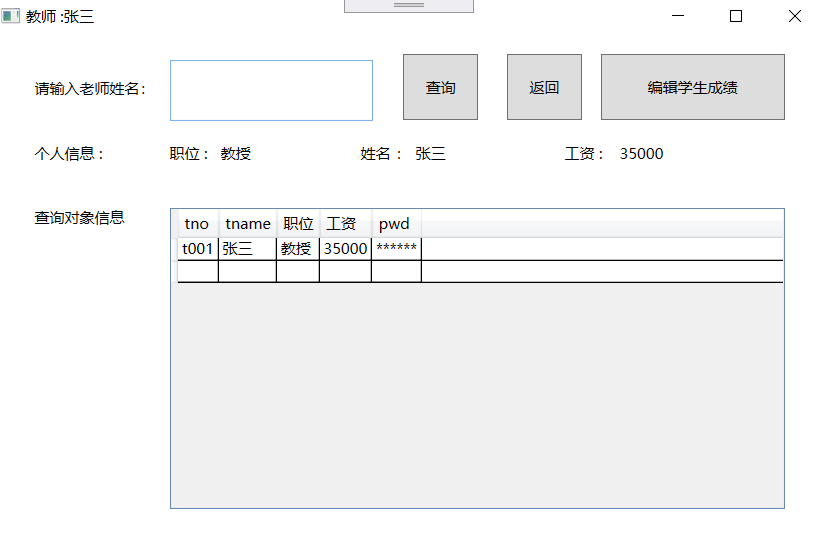Viewport: 814px width, 536px height.
Task: Close the teacher window
Action: [794, 16]
